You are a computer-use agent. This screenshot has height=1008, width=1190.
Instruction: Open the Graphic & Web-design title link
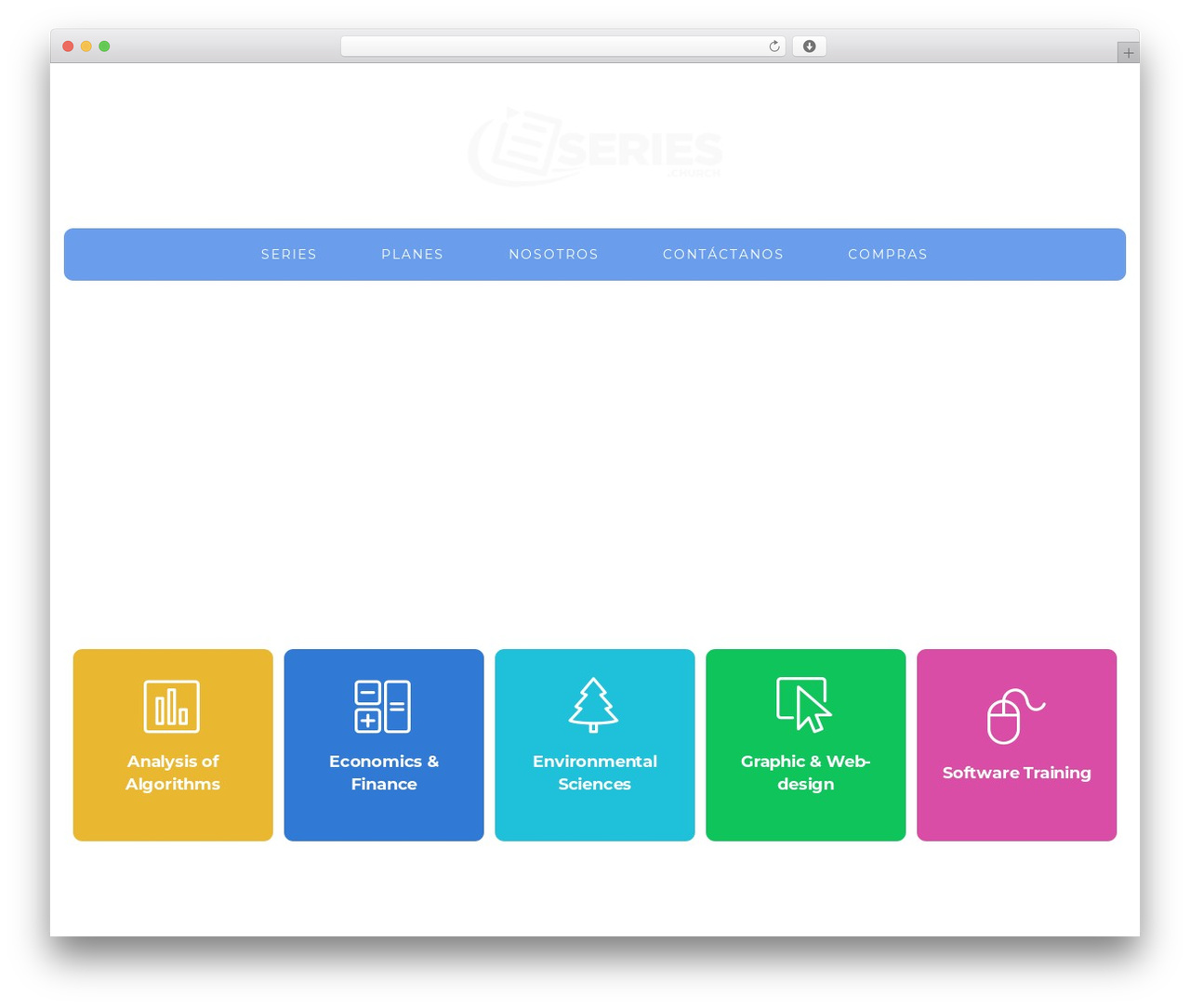click(806, 773)
